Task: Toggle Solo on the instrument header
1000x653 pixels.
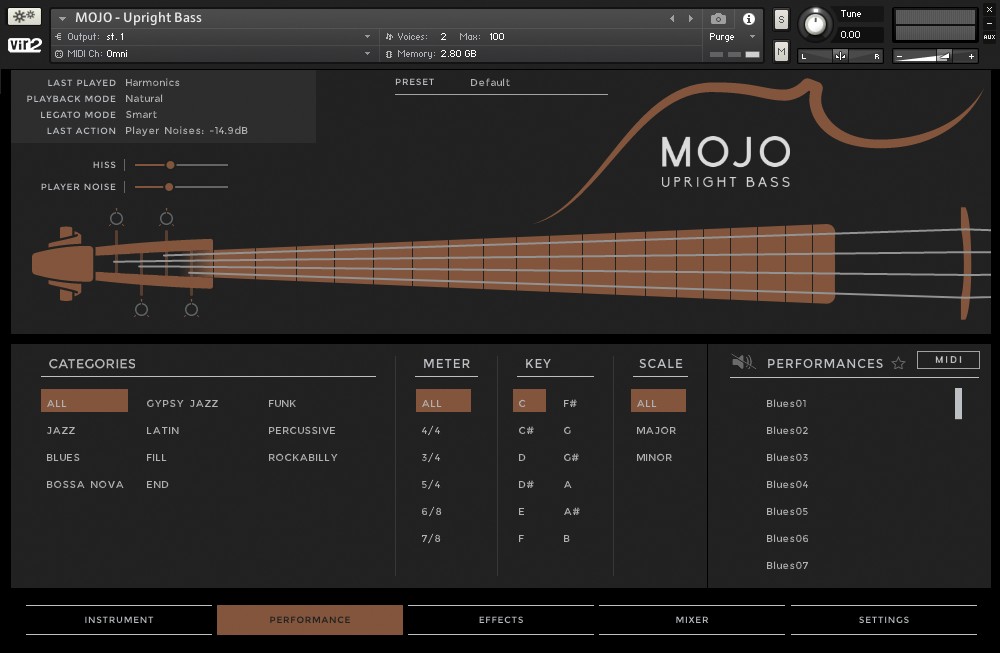Action: tap(780, 18)
